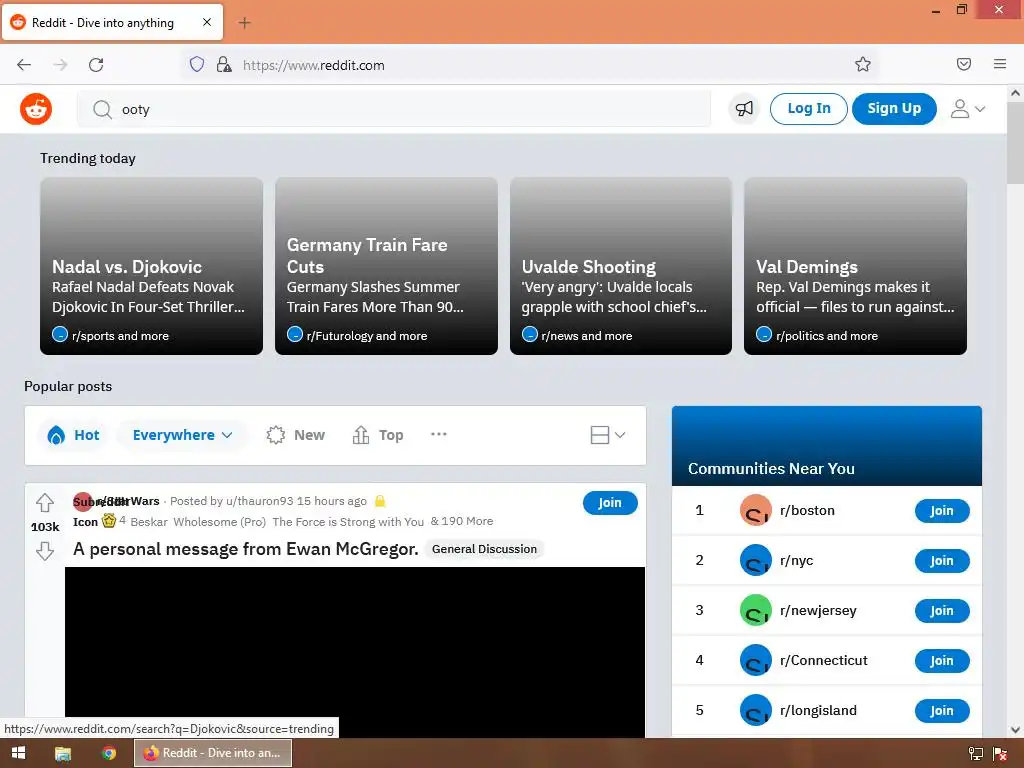The width and height of the screenshot is (1024, 768).
Task: Open the r/longisland community
Action: coord(818,711)
